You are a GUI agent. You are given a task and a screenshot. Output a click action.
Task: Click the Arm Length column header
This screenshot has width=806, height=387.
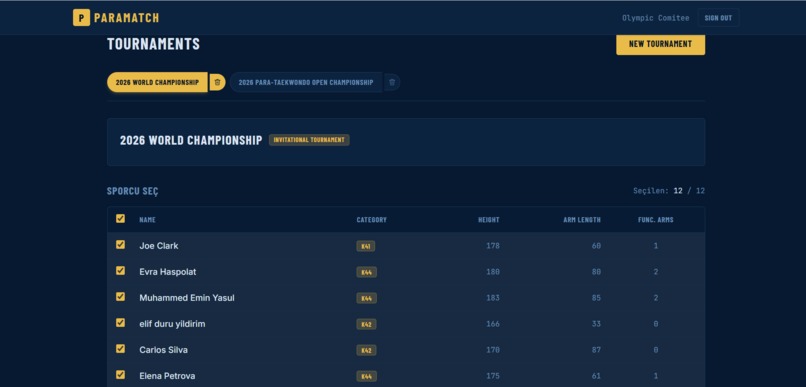tap(582, 220)
